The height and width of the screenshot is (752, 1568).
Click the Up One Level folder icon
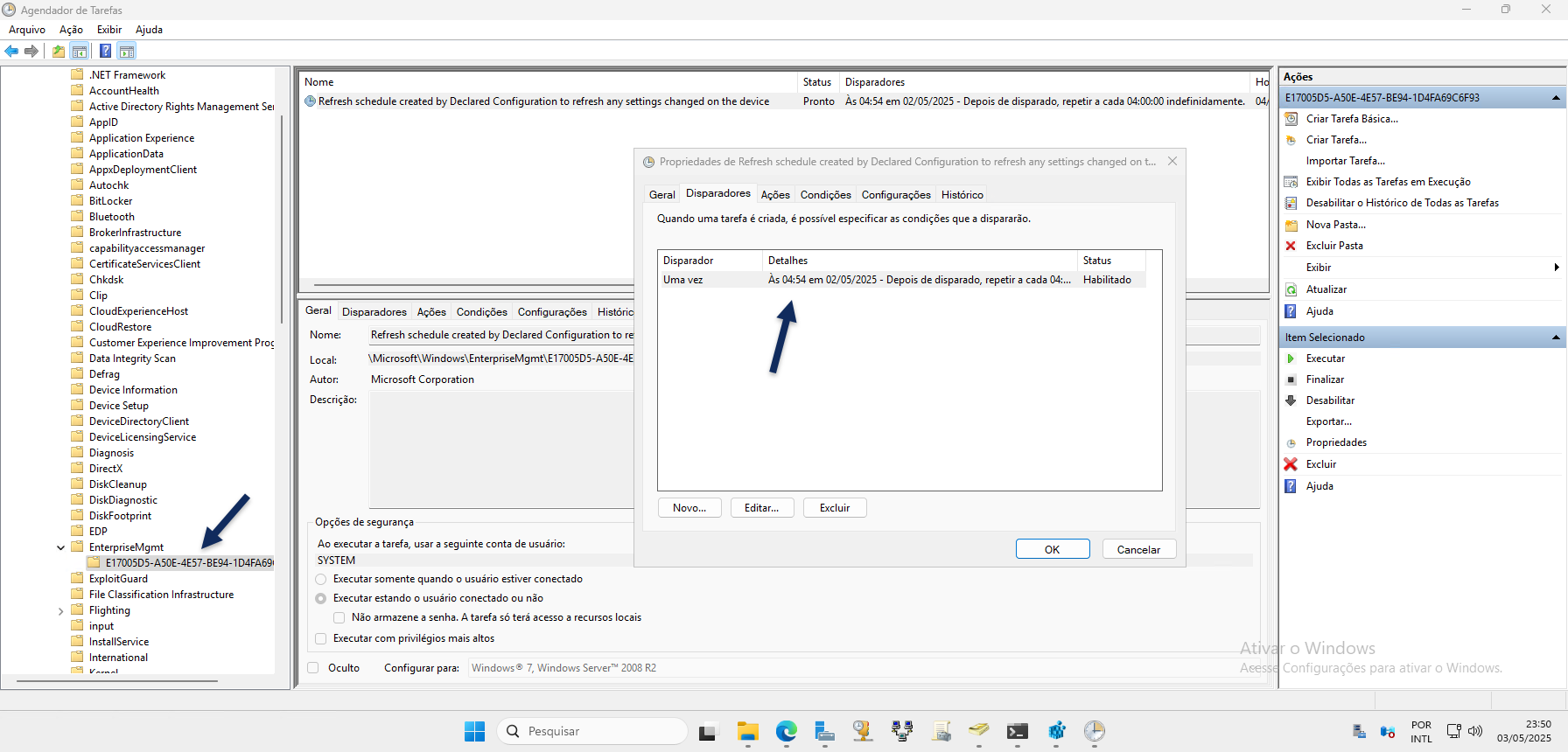click(x=58, y=51)
